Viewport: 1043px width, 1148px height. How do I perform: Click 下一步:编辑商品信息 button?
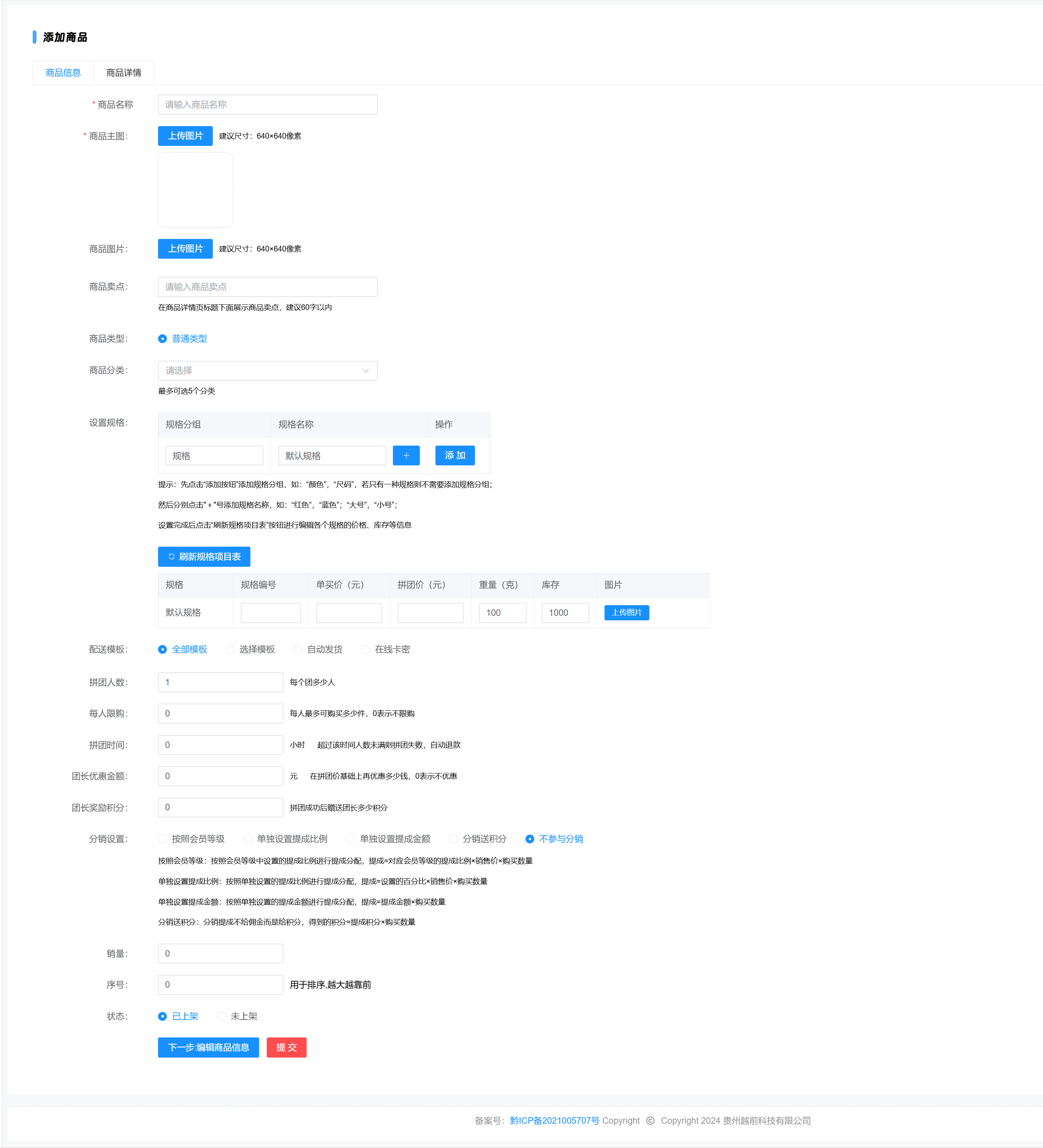(209, 1047)
